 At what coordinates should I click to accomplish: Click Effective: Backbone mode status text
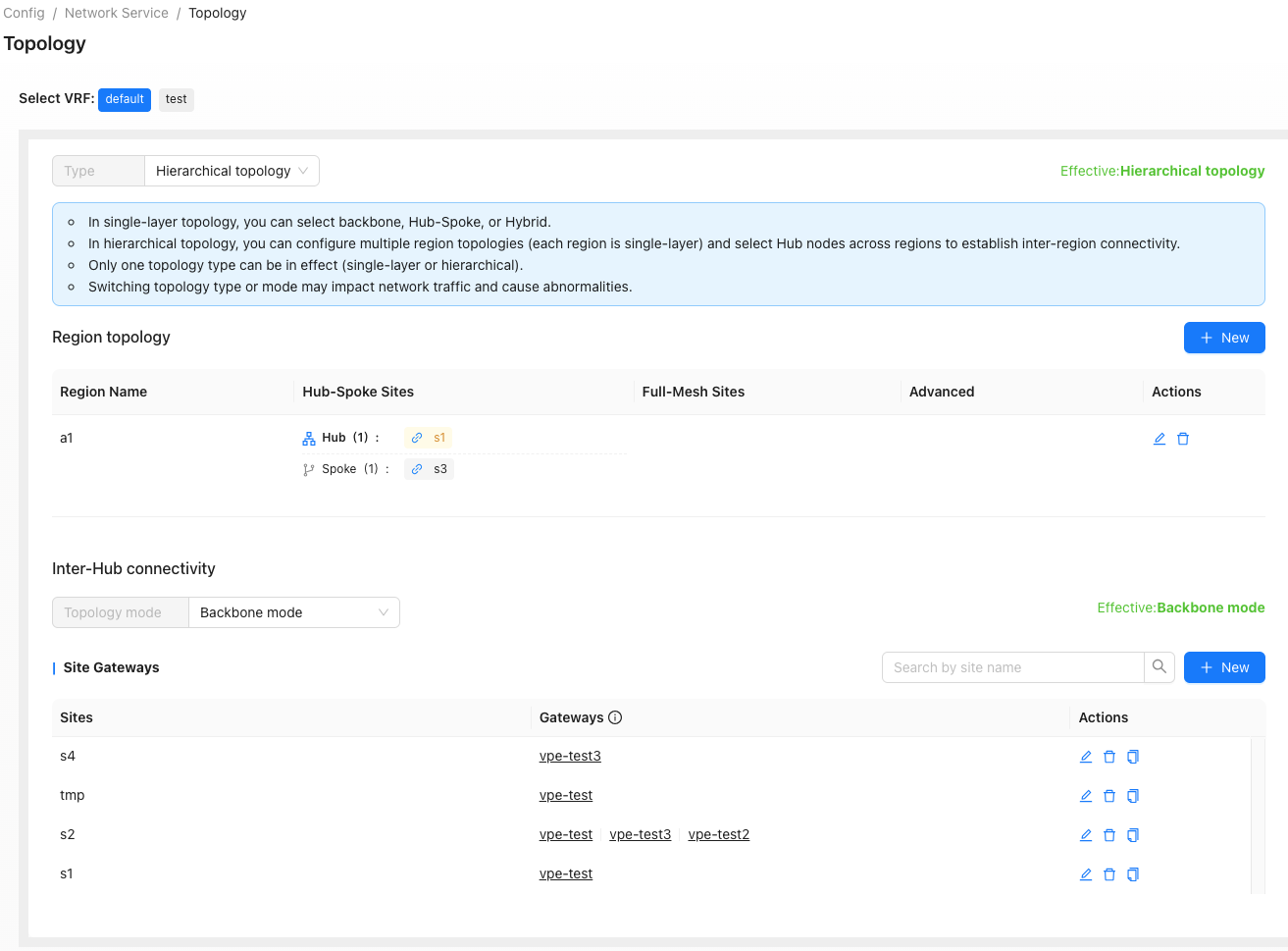(x=1181, y=608)
